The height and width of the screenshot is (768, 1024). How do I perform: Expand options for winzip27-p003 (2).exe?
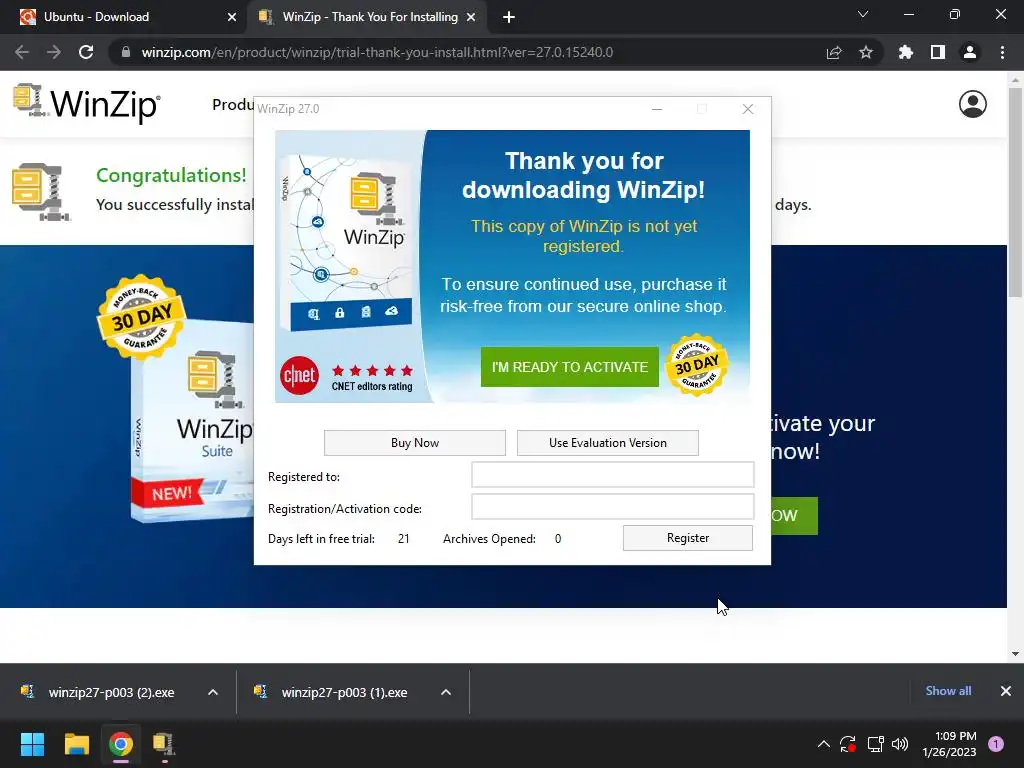click(213, 692)
